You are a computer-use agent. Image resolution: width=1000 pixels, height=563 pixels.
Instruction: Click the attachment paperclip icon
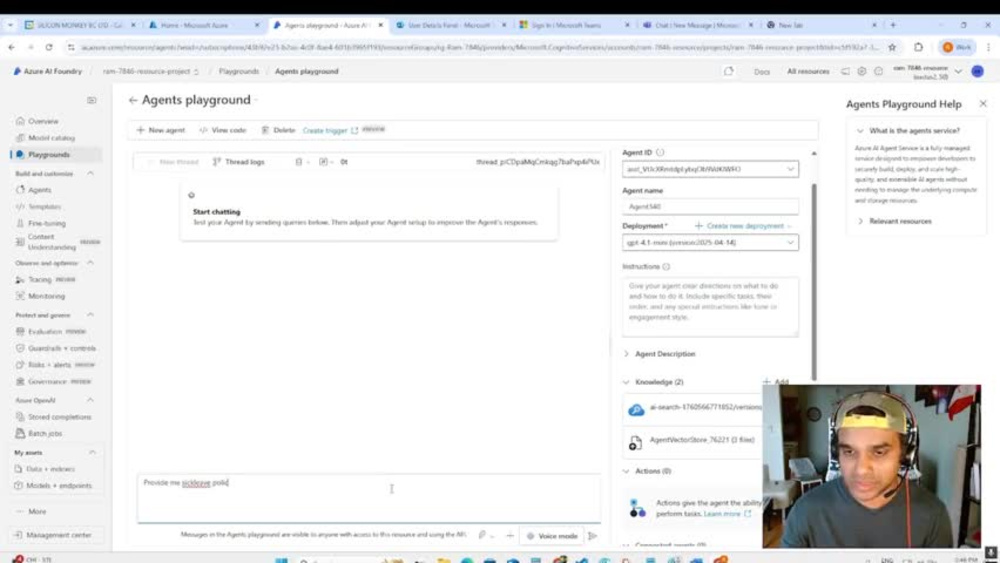pyautogui.click(x=482, y=536)
